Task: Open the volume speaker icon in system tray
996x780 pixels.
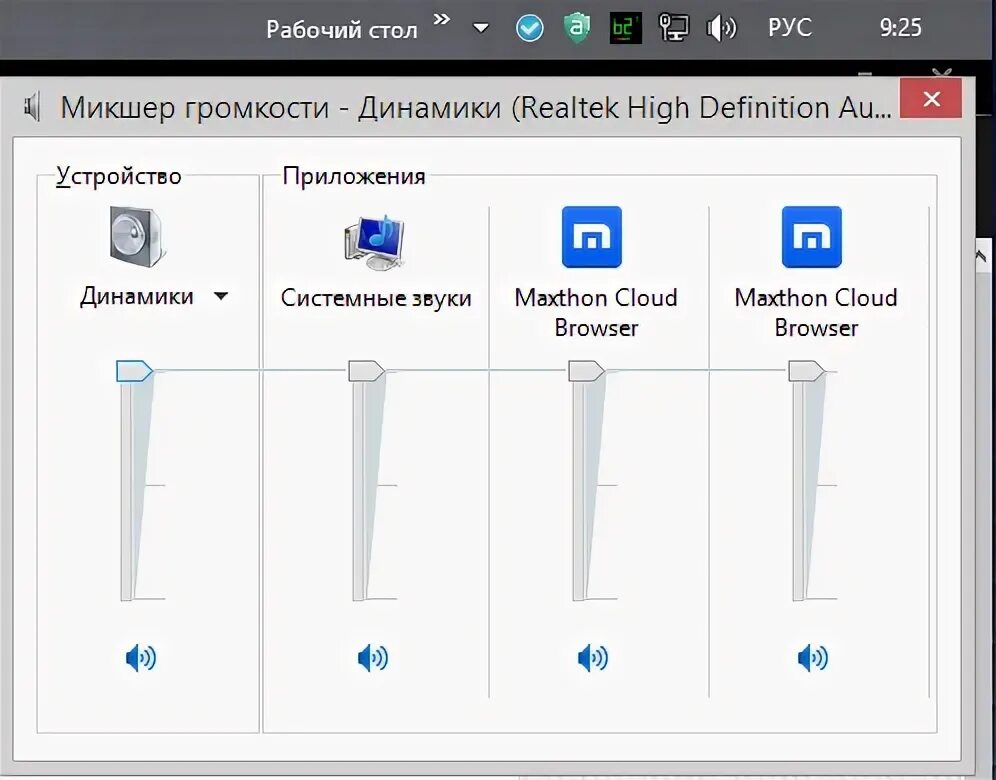Action: [722, 28]
